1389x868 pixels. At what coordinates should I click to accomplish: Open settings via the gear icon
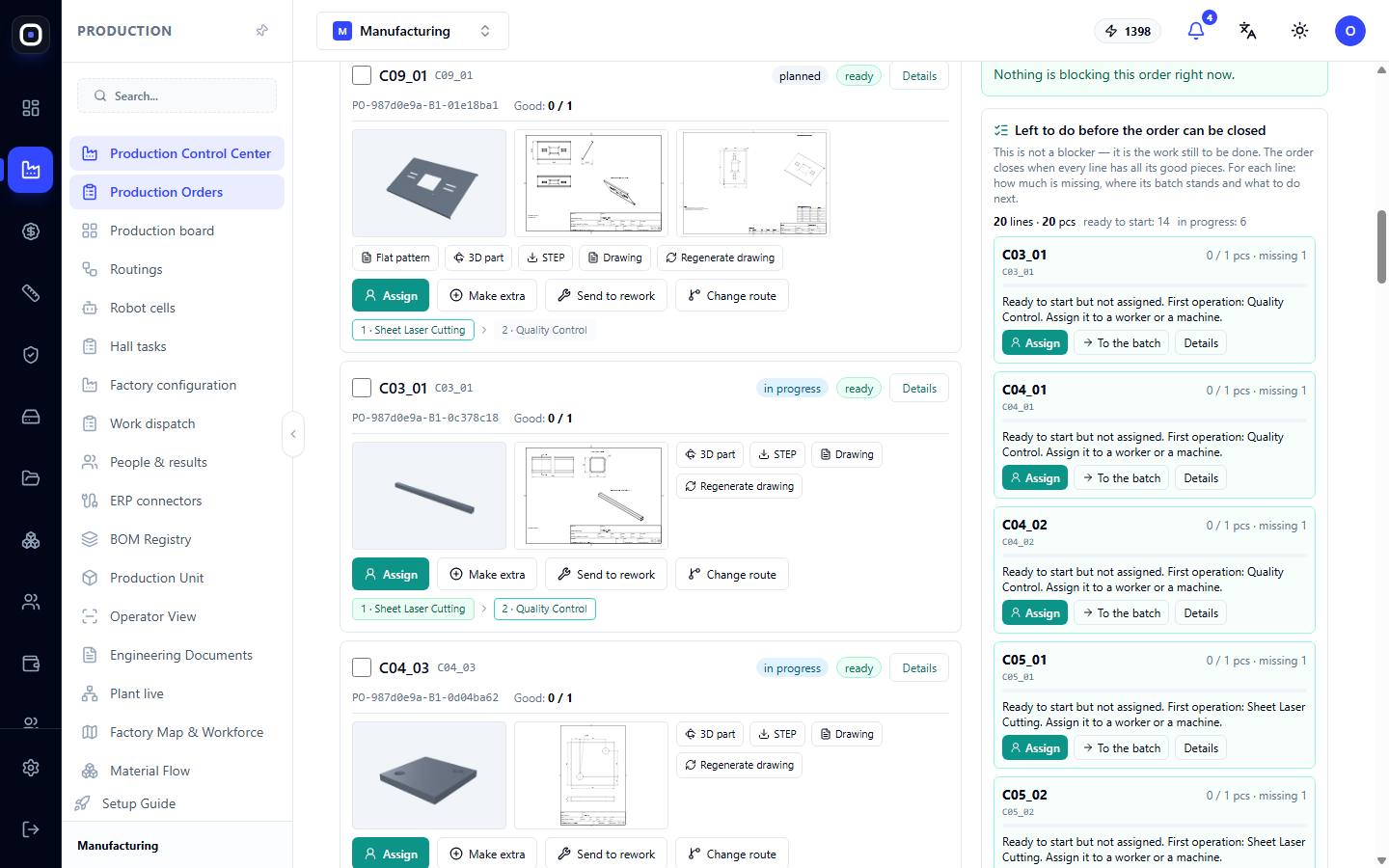31,768
